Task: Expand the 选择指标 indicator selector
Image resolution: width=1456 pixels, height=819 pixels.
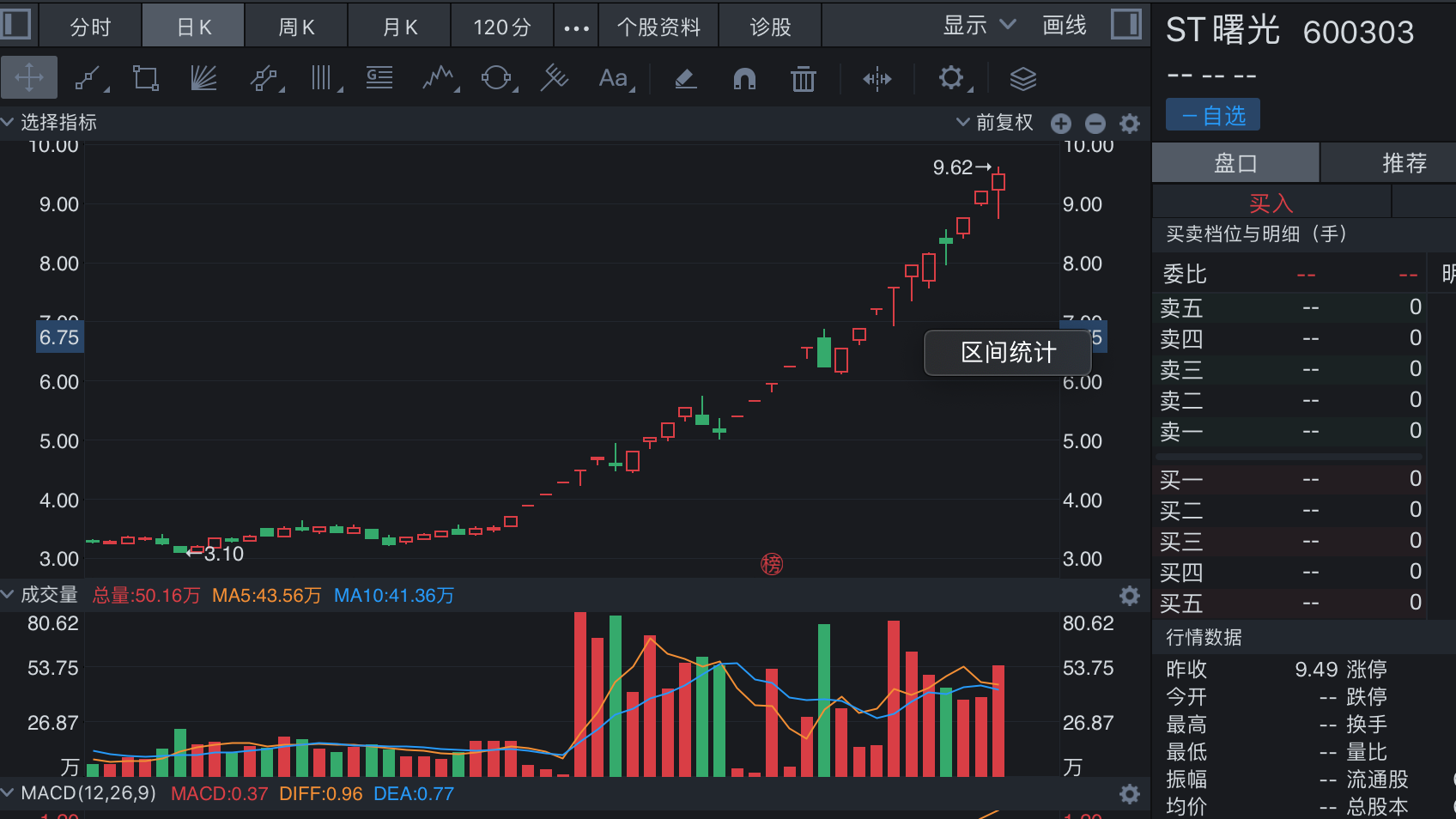Action: coord(50,123)
